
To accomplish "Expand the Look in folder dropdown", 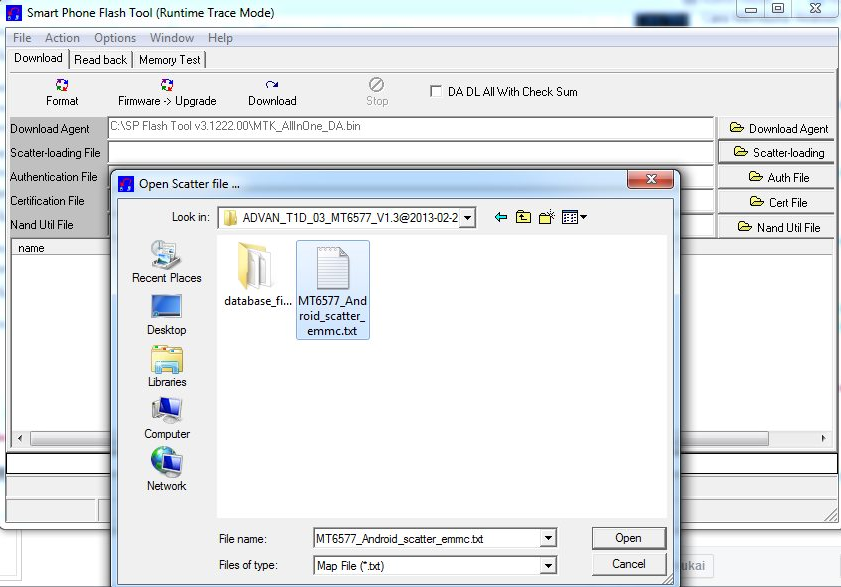I will [467, 218].
